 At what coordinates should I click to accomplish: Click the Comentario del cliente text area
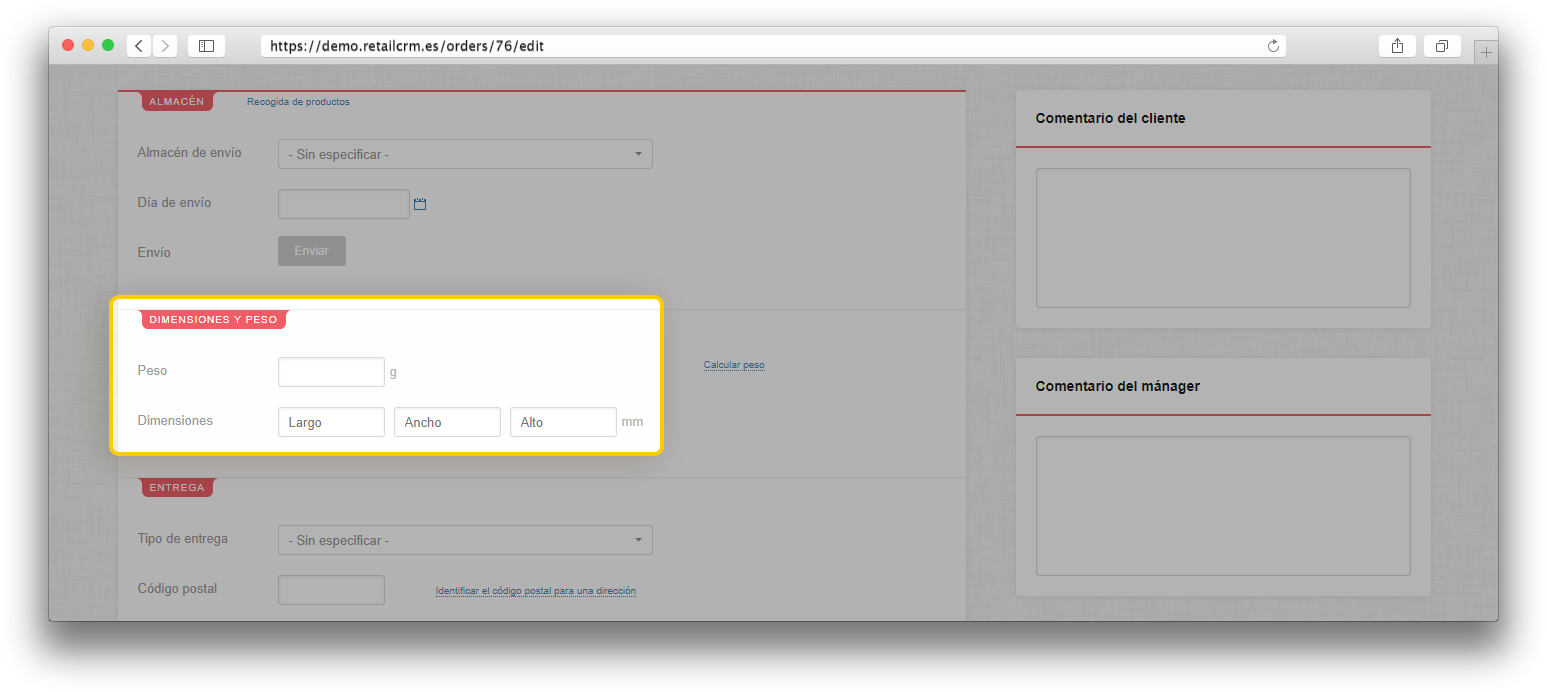(1223, 238)
